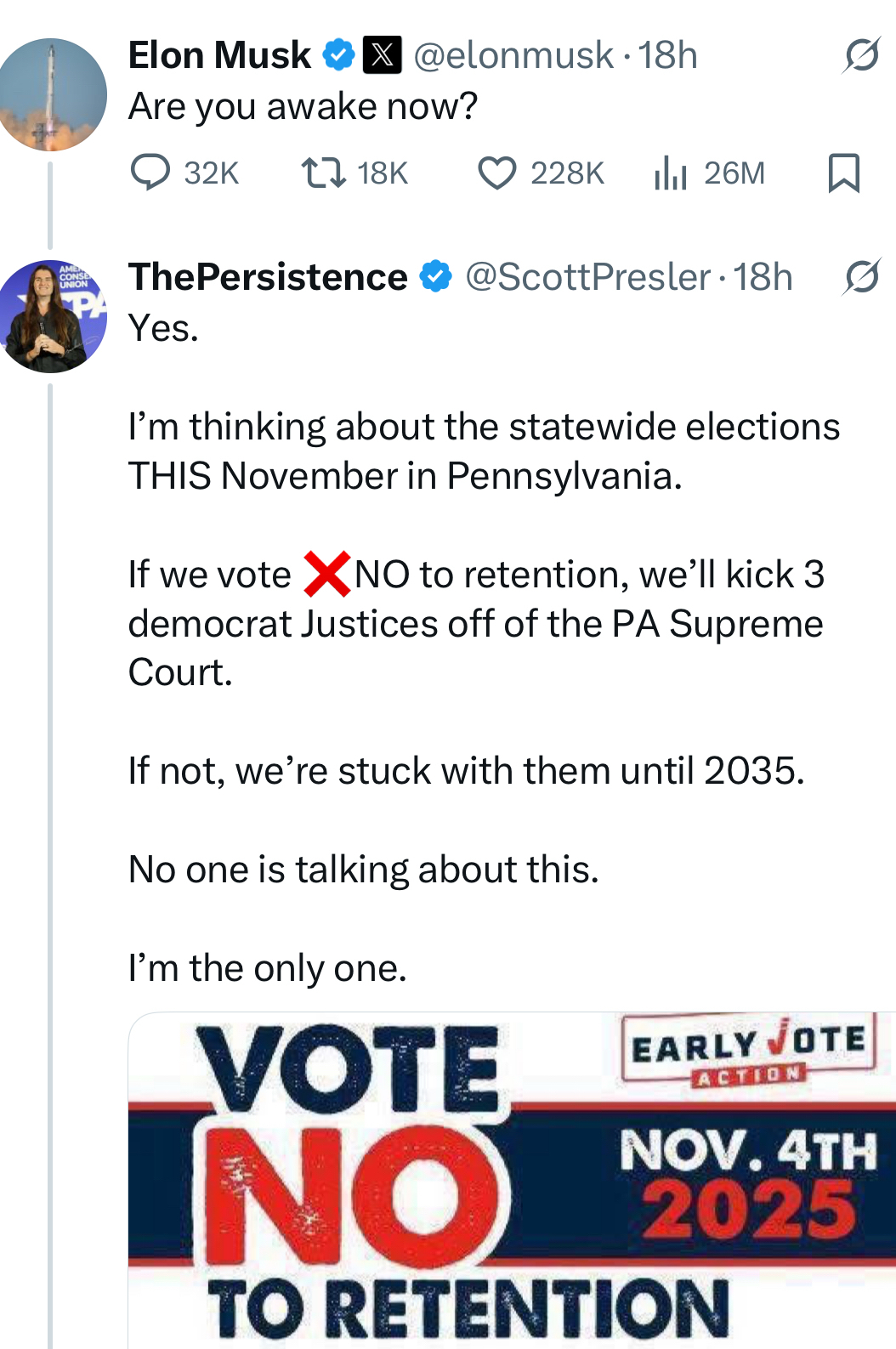The image size is (896, 1349).
Task: Bookmark Elon Musk's tweet
Action: (x=843, y=173)
